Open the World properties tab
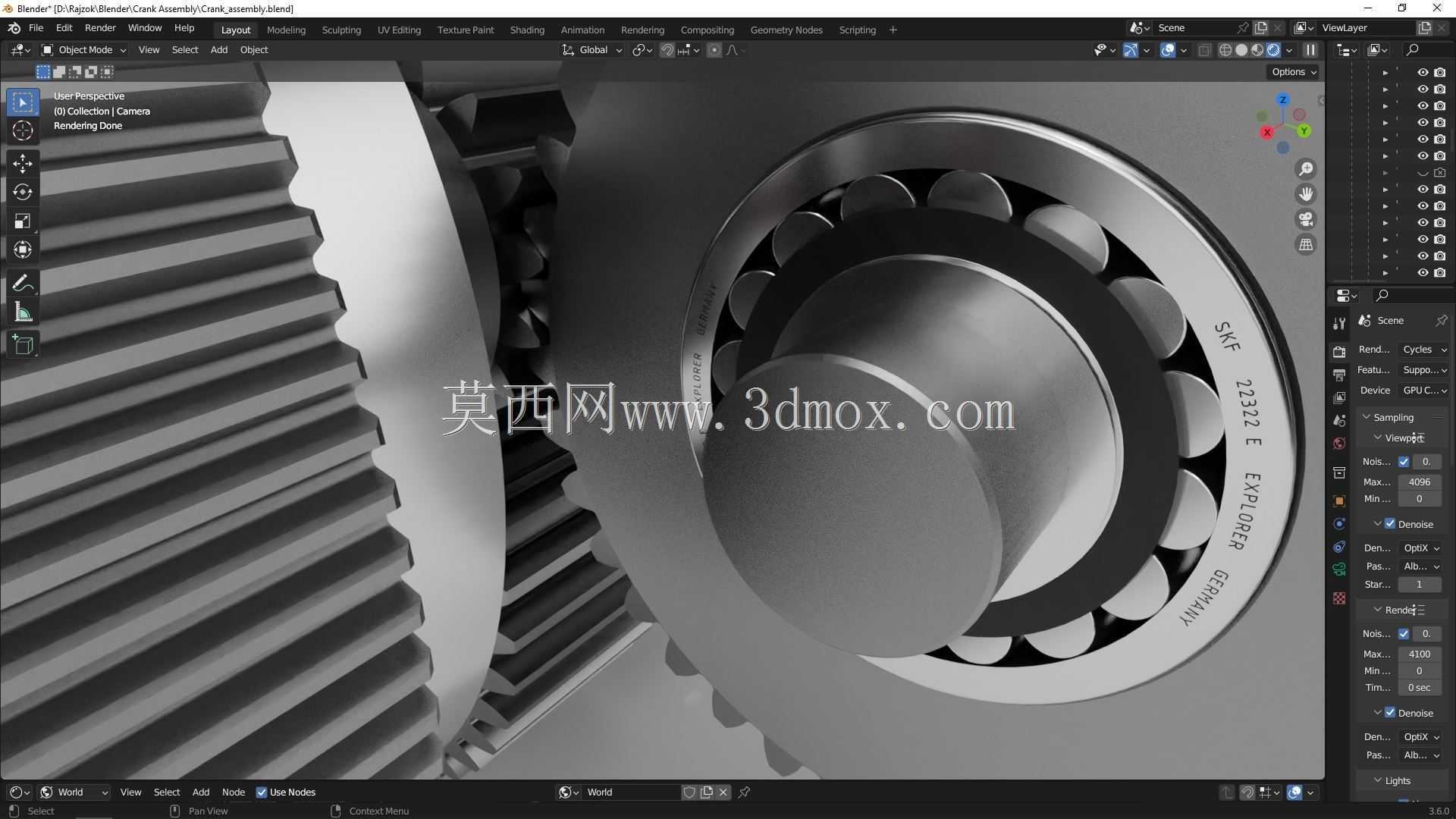This screenshot has width=1456, height=819. (x=1339, y=444)
